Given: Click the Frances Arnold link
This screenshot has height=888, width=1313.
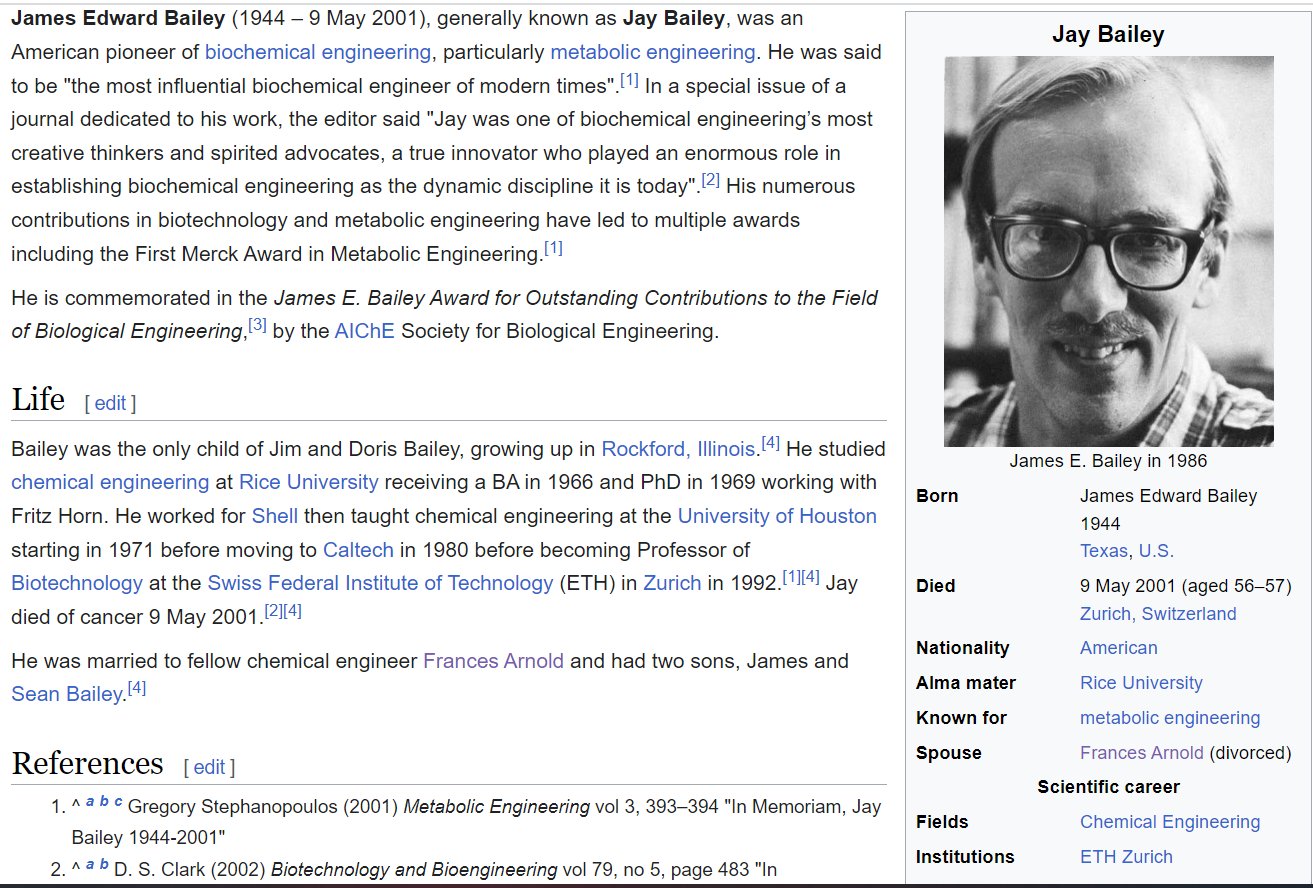Looking at the screenshot, I should click(494, 660).
